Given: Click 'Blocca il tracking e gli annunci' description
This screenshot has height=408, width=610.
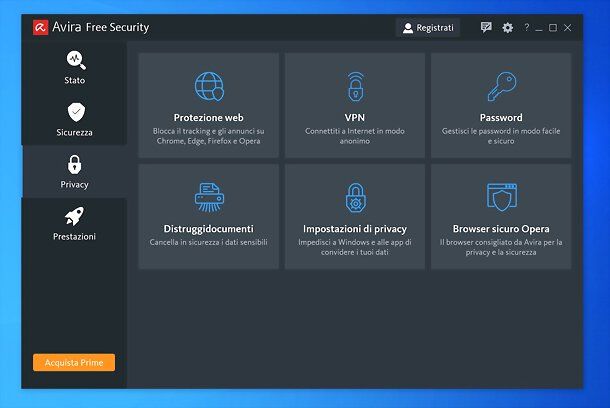Looking at the screenshot, I should click(209, 136).
